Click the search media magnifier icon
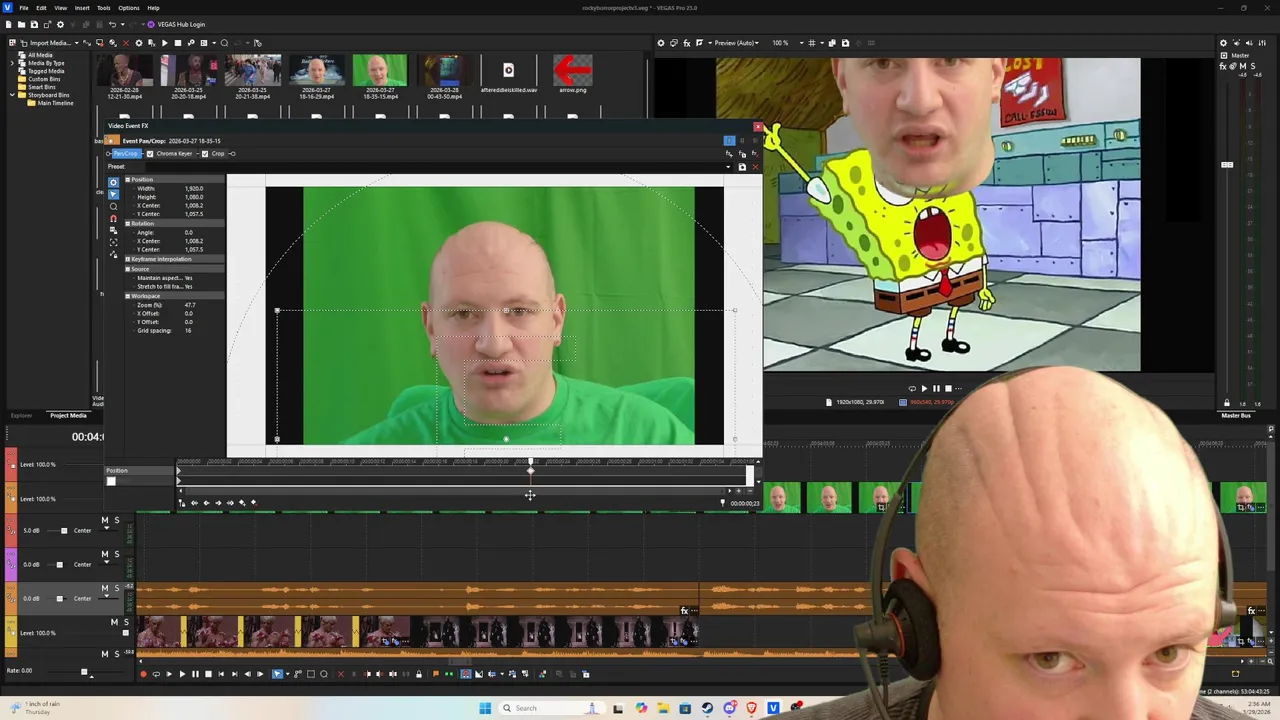Image resolution: width=1280 pixels, height=720 pixels. [x=224, y=43]
